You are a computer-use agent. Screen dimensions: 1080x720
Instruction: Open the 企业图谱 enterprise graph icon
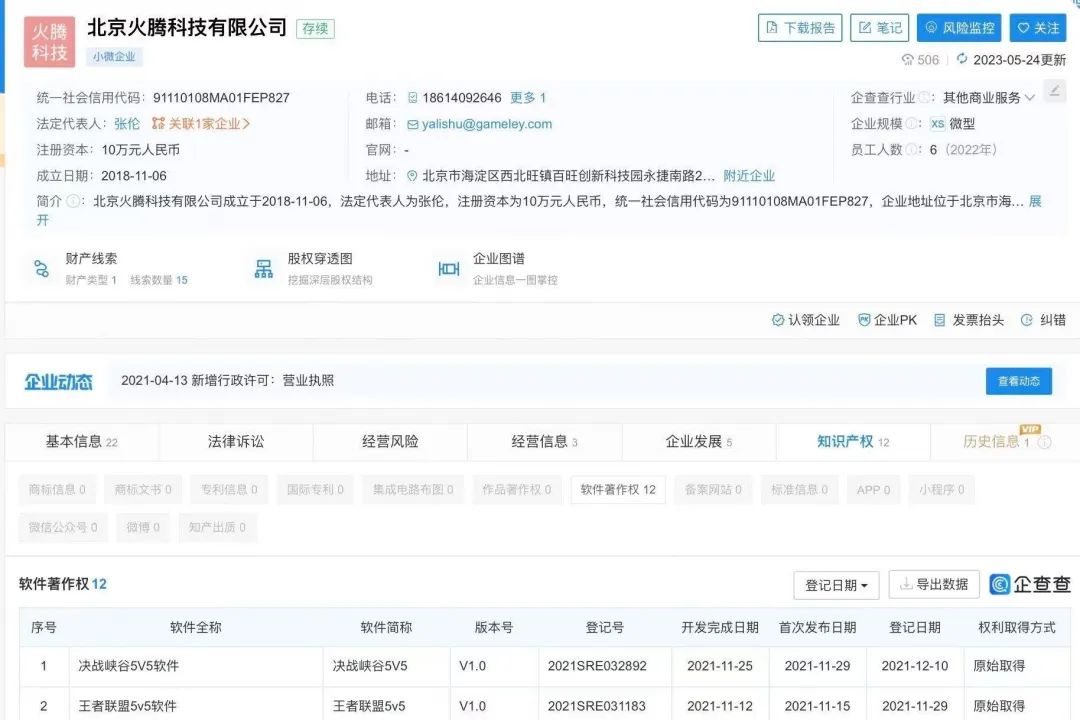pyautogui.click(x=449, y=268)
